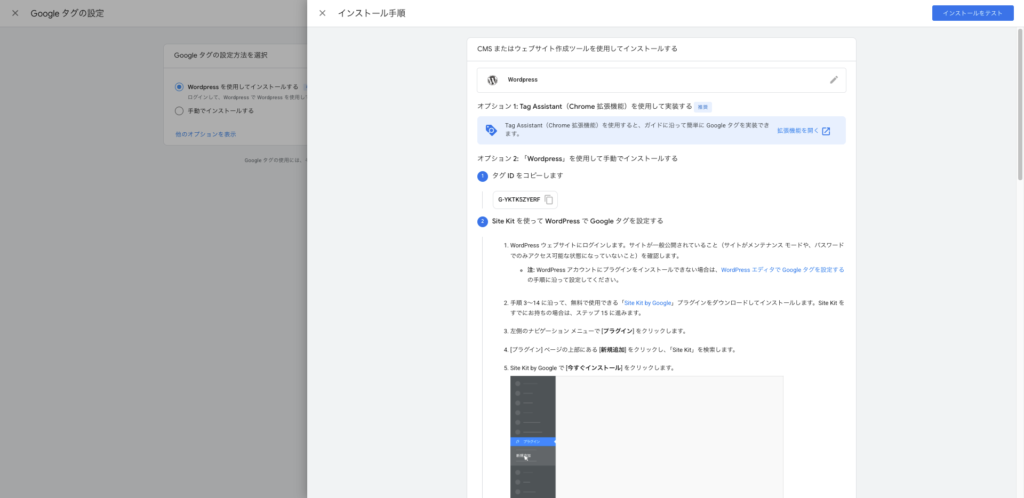Image resolution: width=1024 pixels, height=498 pixels.
Task: Click heading CMS またはウェブサイト作成ツールを使用してインストールする
Action: tap(577, 49)
